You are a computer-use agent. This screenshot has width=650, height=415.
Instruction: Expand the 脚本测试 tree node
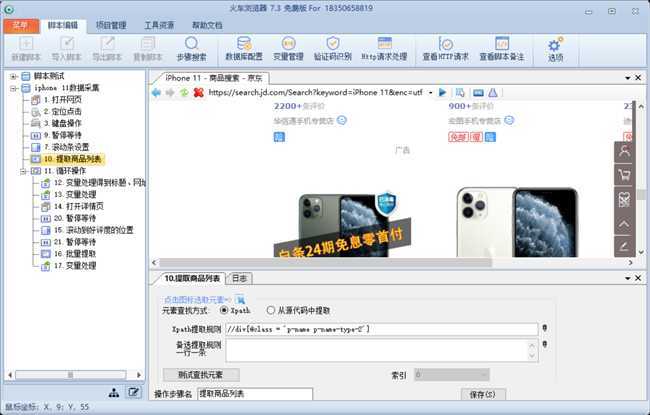click(x=13, y=76)
